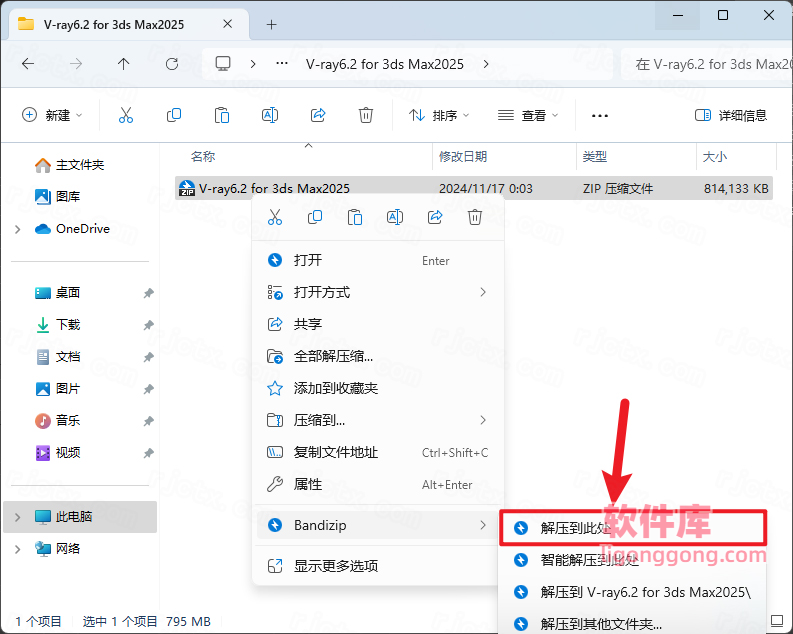
Task: Open 属性 (Properties) from the context menu
Action: click(378, 484)
